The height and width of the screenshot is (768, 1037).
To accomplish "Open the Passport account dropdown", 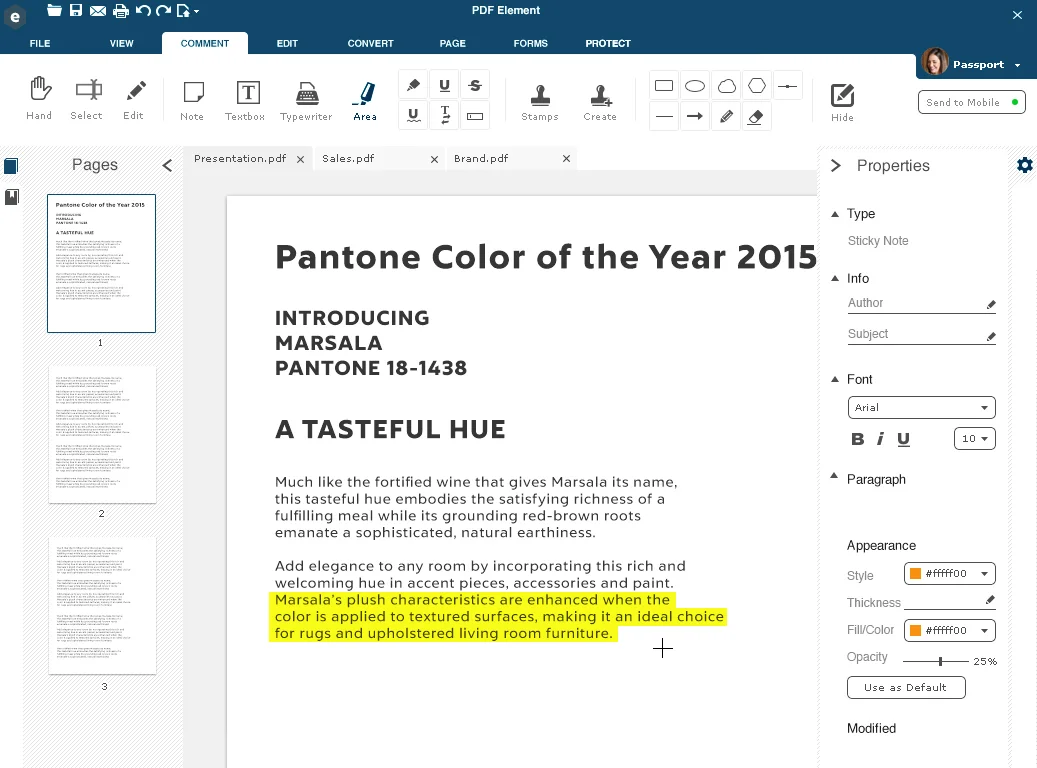I will coord(1017,65).
